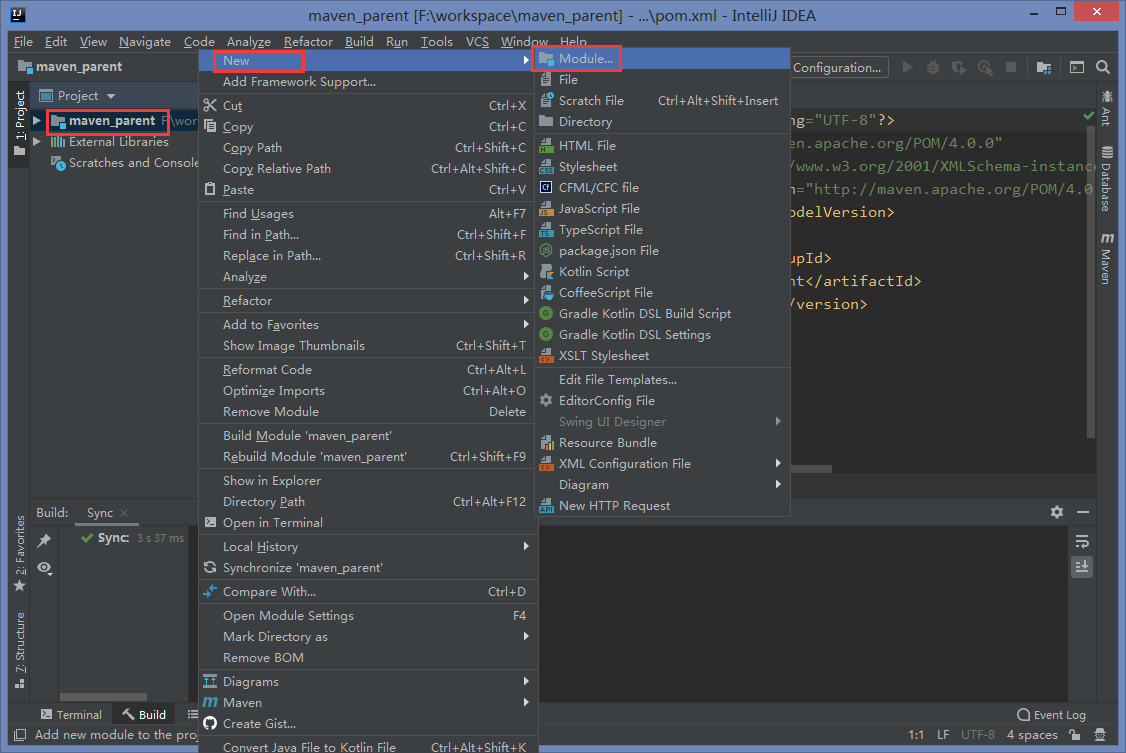Hide the Build panel with minus icon
Screen dimensions: 1126x753
(x=1083, y=512)
